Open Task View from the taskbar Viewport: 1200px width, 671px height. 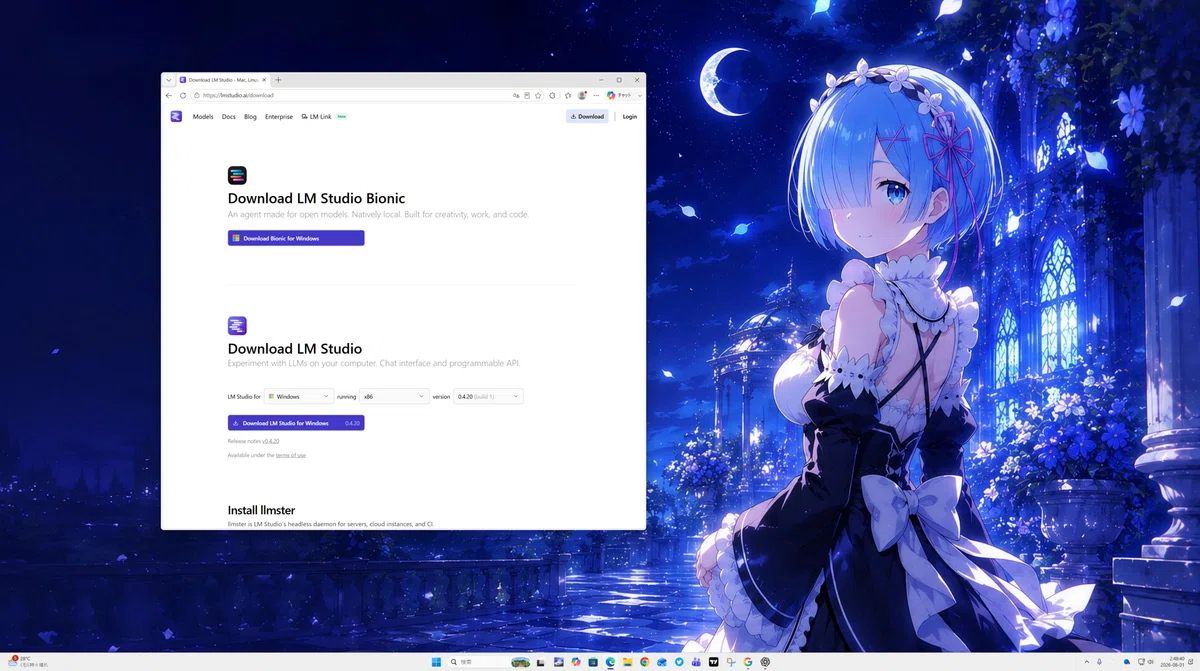pos(540,662)
